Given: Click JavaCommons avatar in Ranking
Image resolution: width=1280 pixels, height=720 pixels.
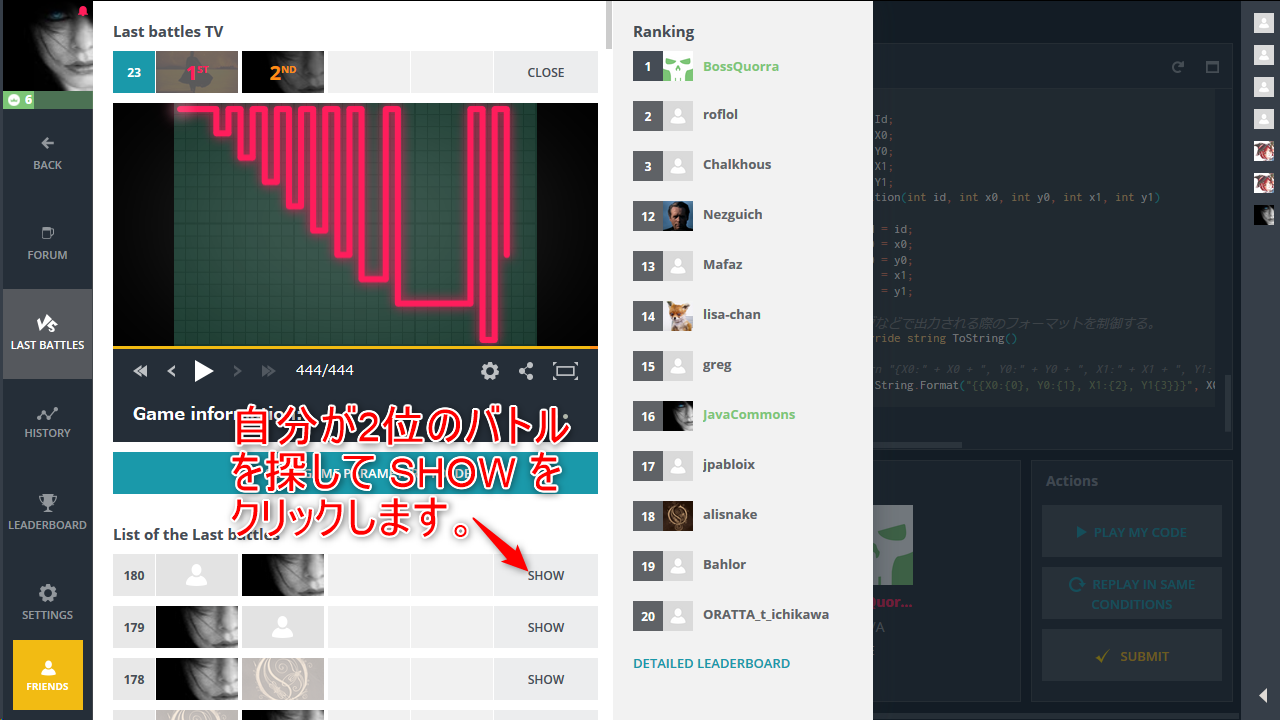Looking at the screenshot, I should [678, 416].
